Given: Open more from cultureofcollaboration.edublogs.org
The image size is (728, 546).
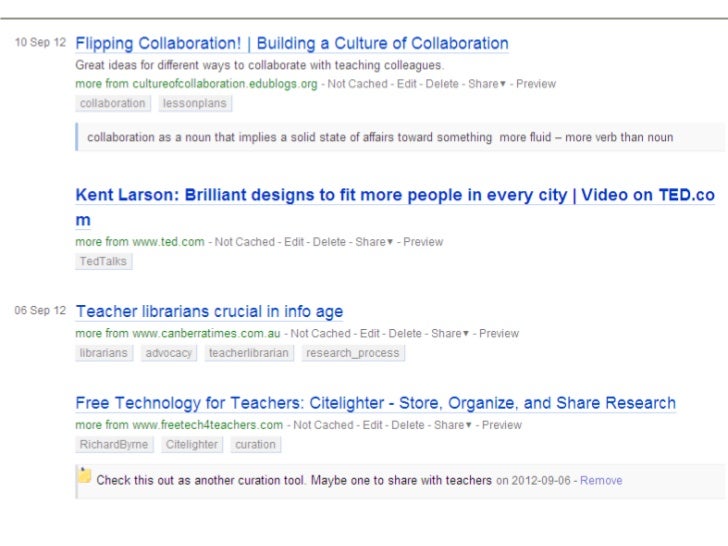Looking at the screenshot, I should click(x=196, y=84).
